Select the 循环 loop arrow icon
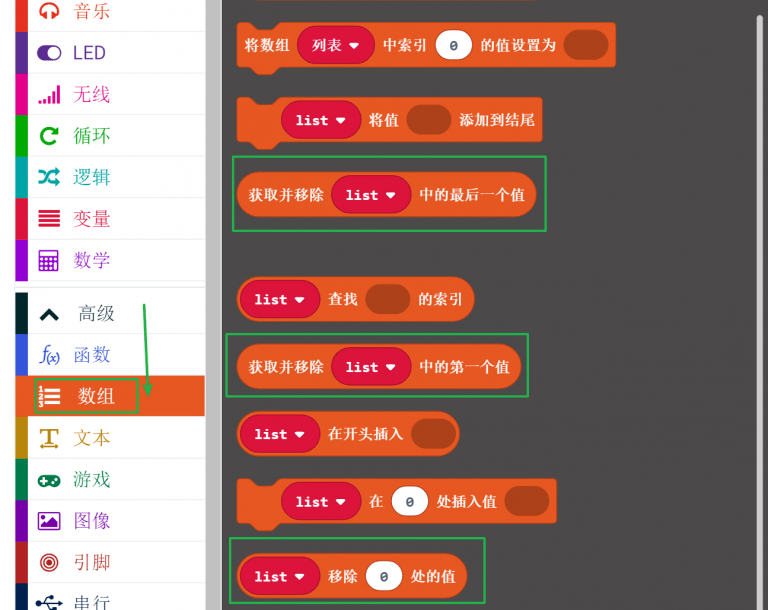 [x=49, y=136]
